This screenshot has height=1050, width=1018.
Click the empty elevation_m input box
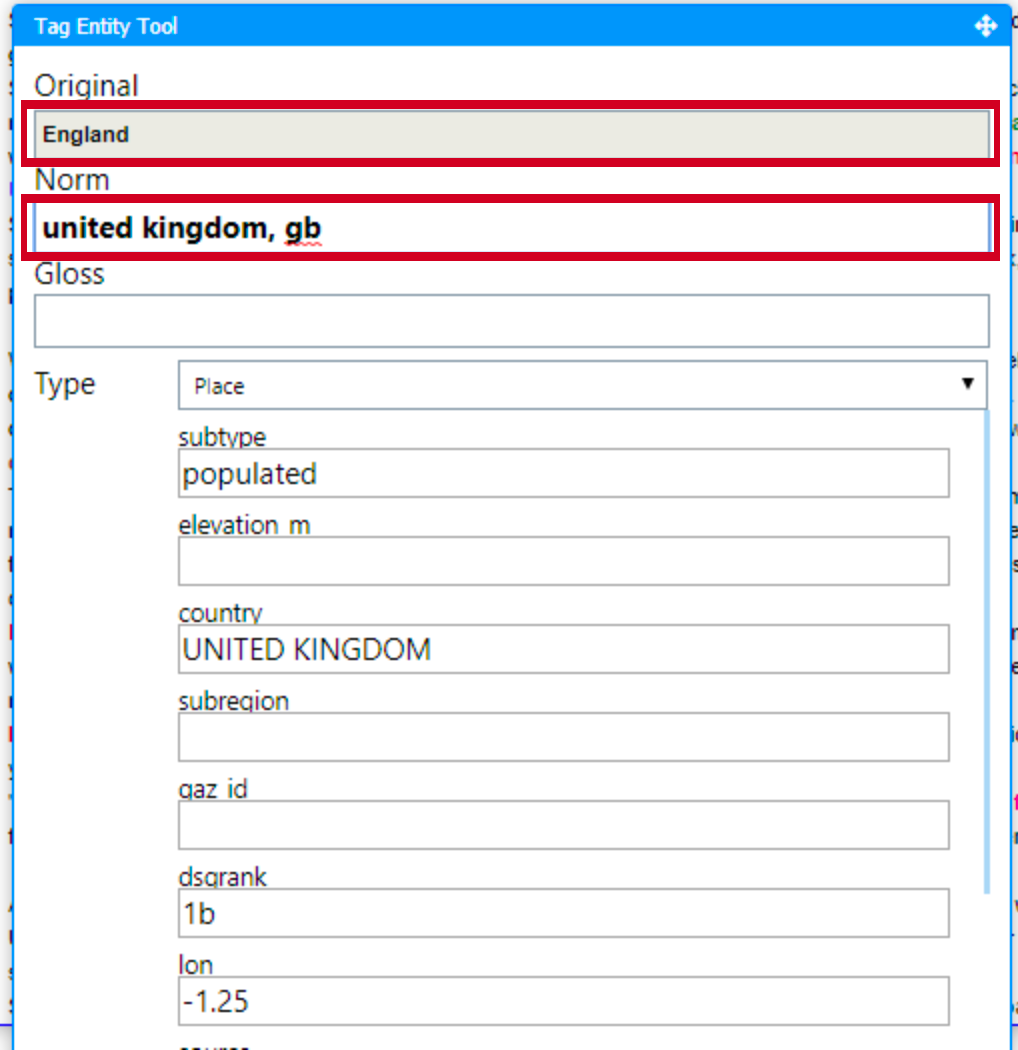(x=563, y=561)
